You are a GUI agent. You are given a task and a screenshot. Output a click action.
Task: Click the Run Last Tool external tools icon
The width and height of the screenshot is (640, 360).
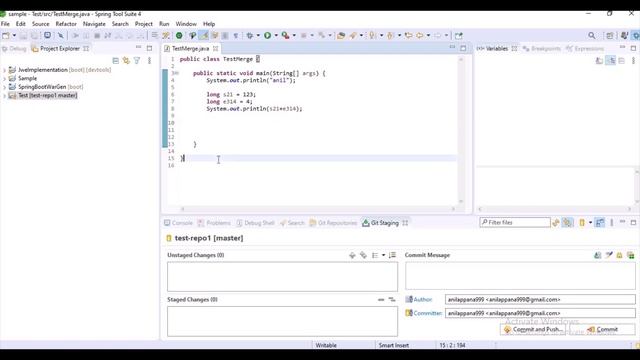coord(285,36)
